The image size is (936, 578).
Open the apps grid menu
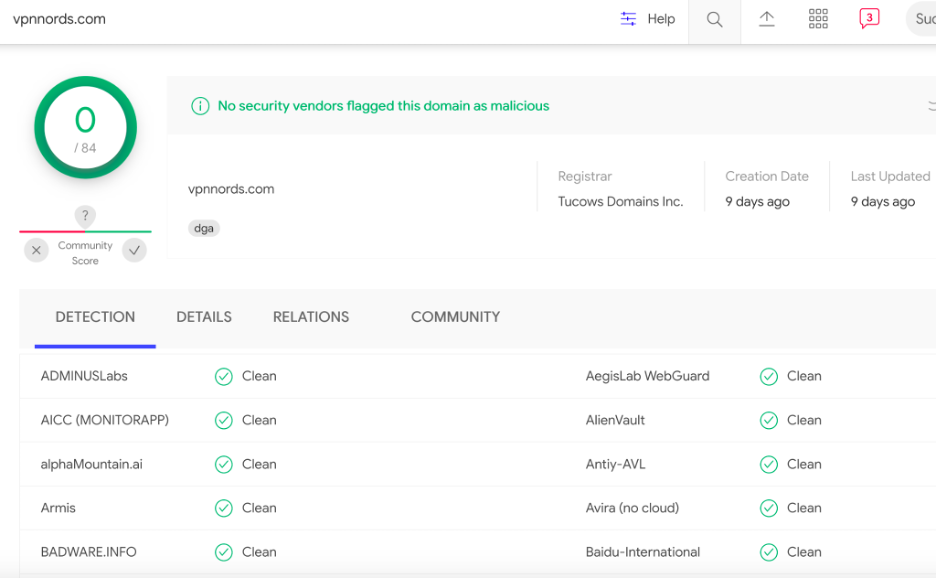(818, 20)
